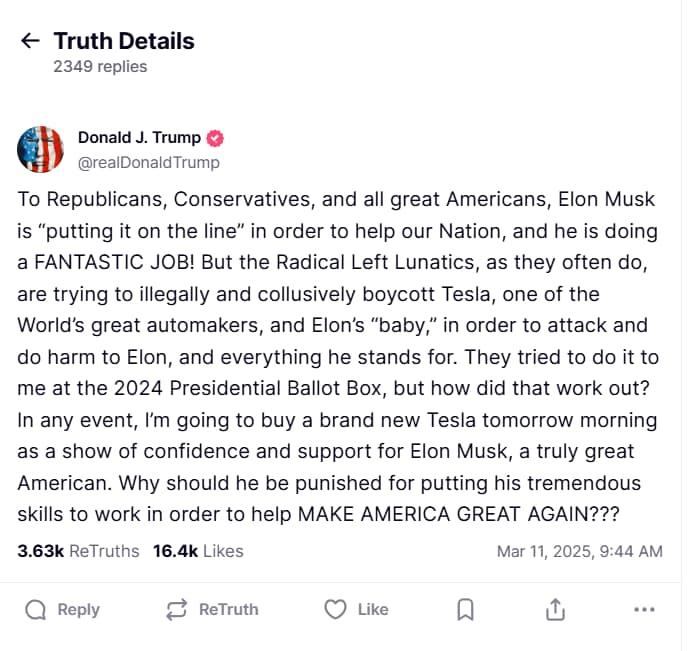Bookmark this truth post
This screenshot has height=651, width=687.
[x=465, y=609]
